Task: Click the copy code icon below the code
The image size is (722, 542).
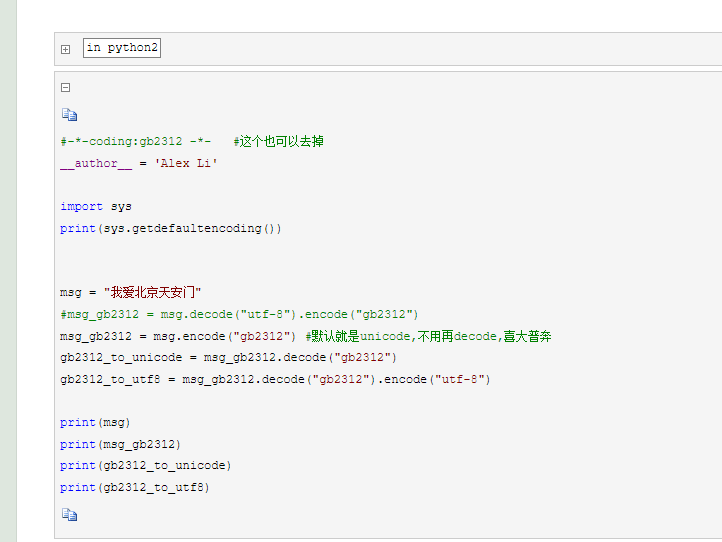Action: (69, 515)
